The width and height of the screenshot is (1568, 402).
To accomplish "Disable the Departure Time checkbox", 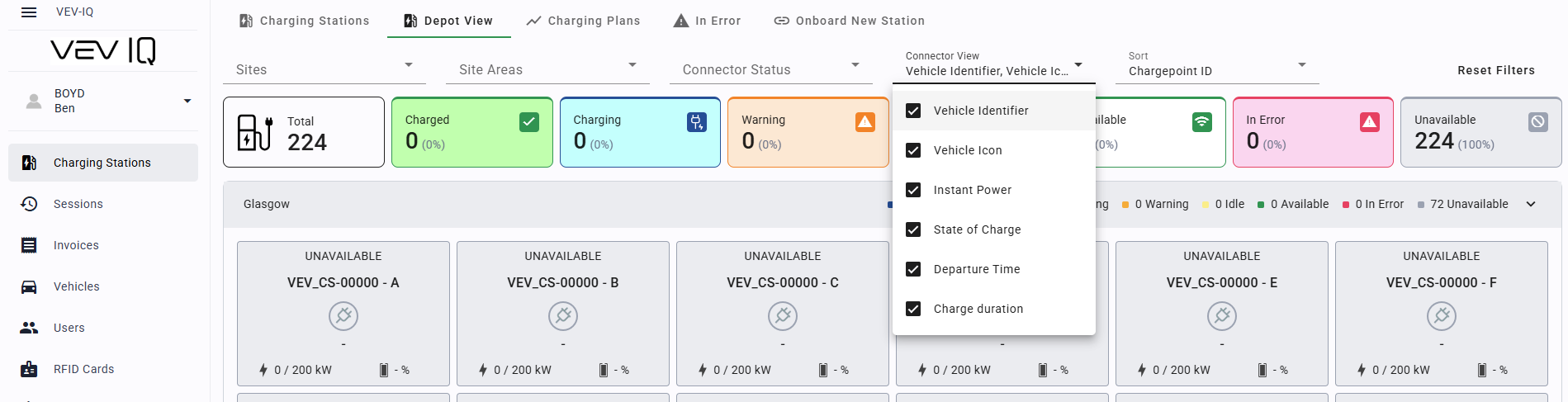I will 913,269.
